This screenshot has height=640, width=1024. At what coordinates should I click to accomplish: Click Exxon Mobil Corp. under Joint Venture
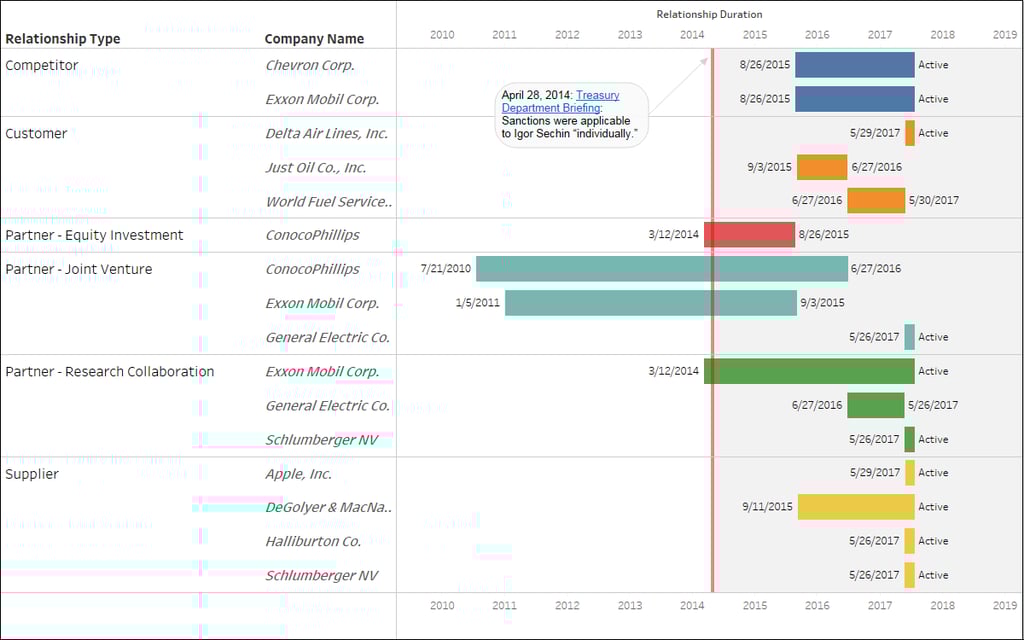click(322, 303)
